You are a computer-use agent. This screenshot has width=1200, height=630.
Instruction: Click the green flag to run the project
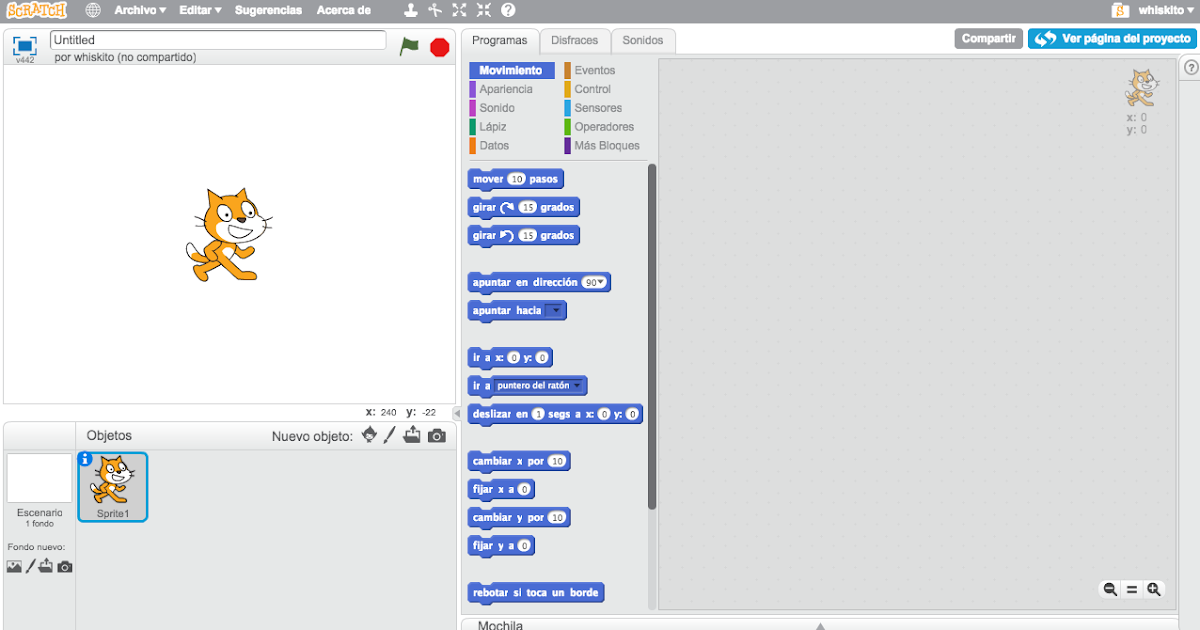tap(410, 46)
